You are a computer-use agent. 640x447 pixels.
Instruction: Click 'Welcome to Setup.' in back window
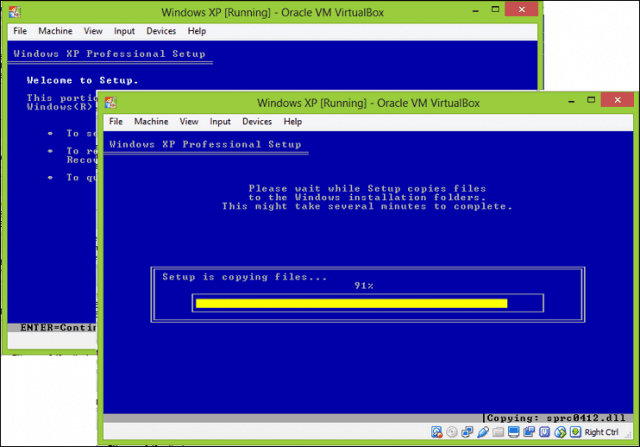point(82,80)
